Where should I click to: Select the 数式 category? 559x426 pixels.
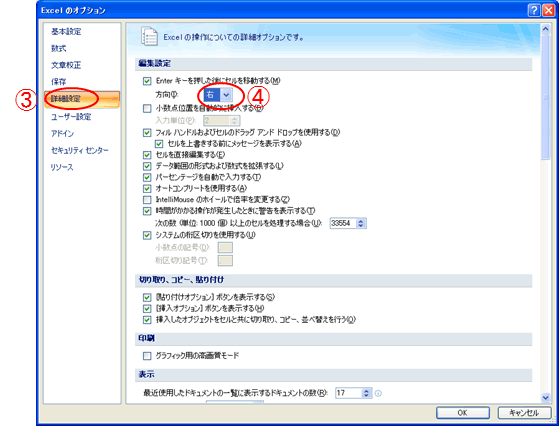click(59, 48)
